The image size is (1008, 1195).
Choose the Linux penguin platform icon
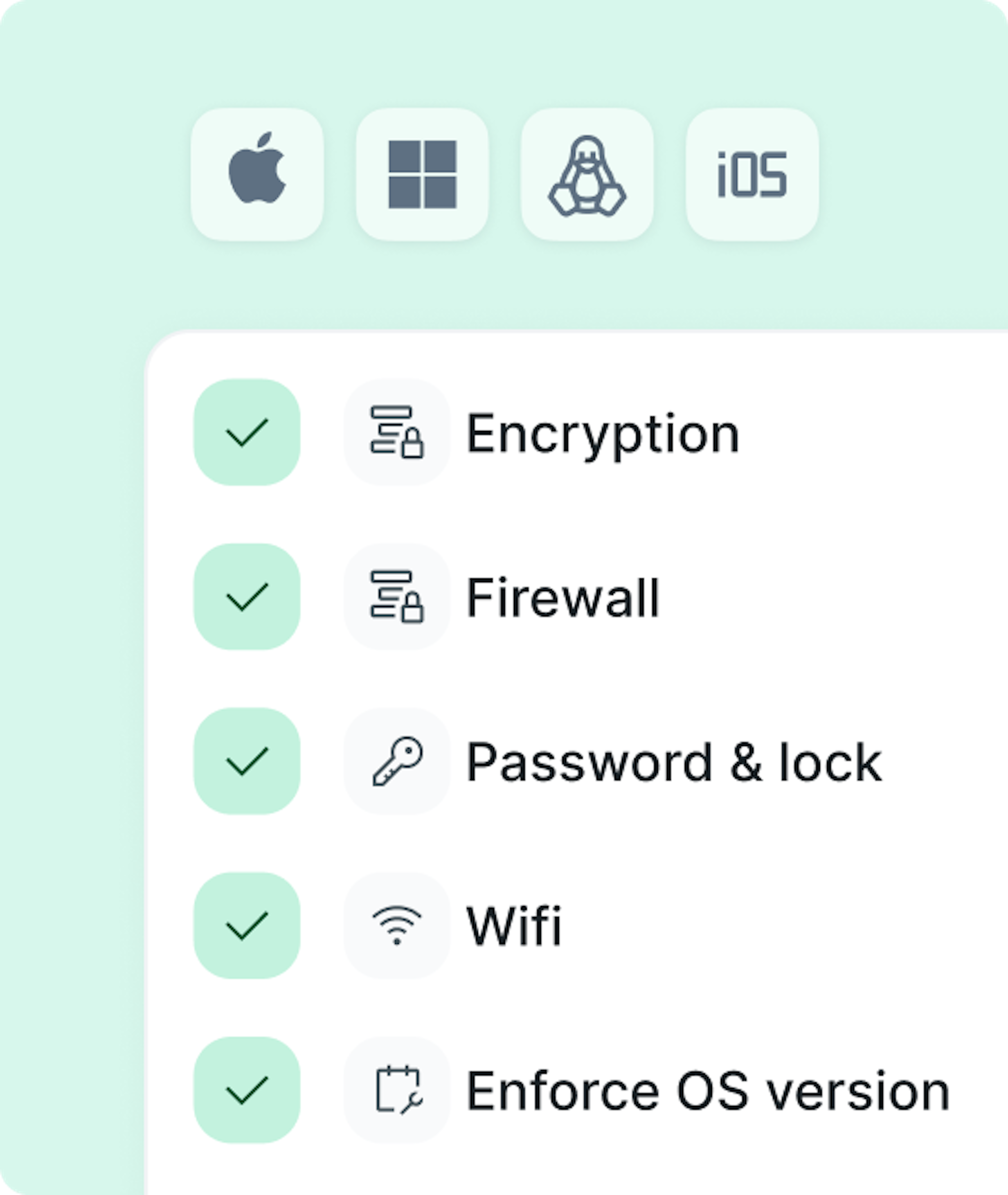point(587,174)
